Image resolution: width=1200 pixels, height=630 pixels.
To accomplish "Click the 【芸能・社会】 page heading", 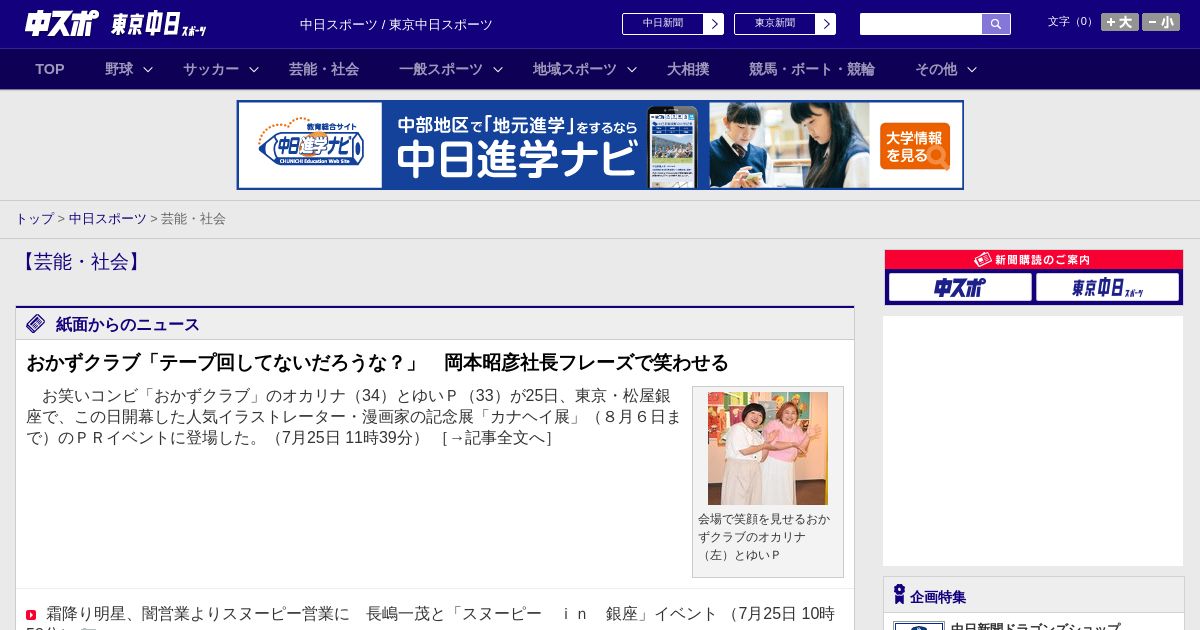I will click(x=81, y=262).
